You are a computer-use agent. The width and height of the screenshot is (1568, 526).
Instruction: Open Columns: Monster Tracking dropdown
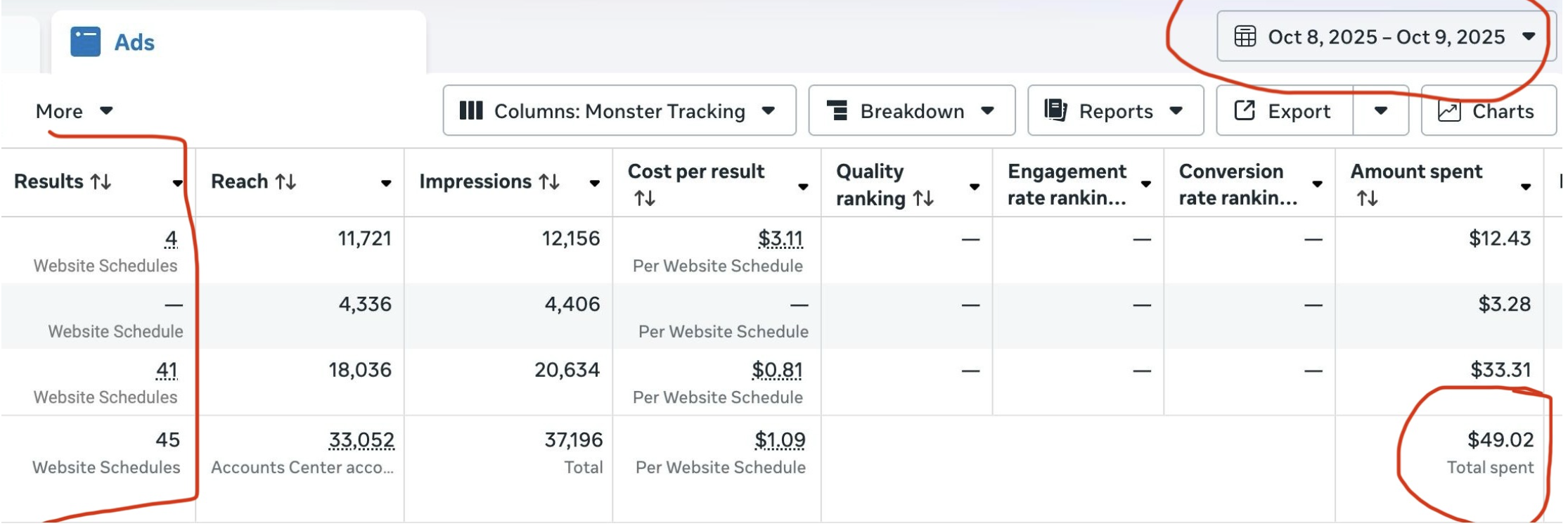pos(619,110)
